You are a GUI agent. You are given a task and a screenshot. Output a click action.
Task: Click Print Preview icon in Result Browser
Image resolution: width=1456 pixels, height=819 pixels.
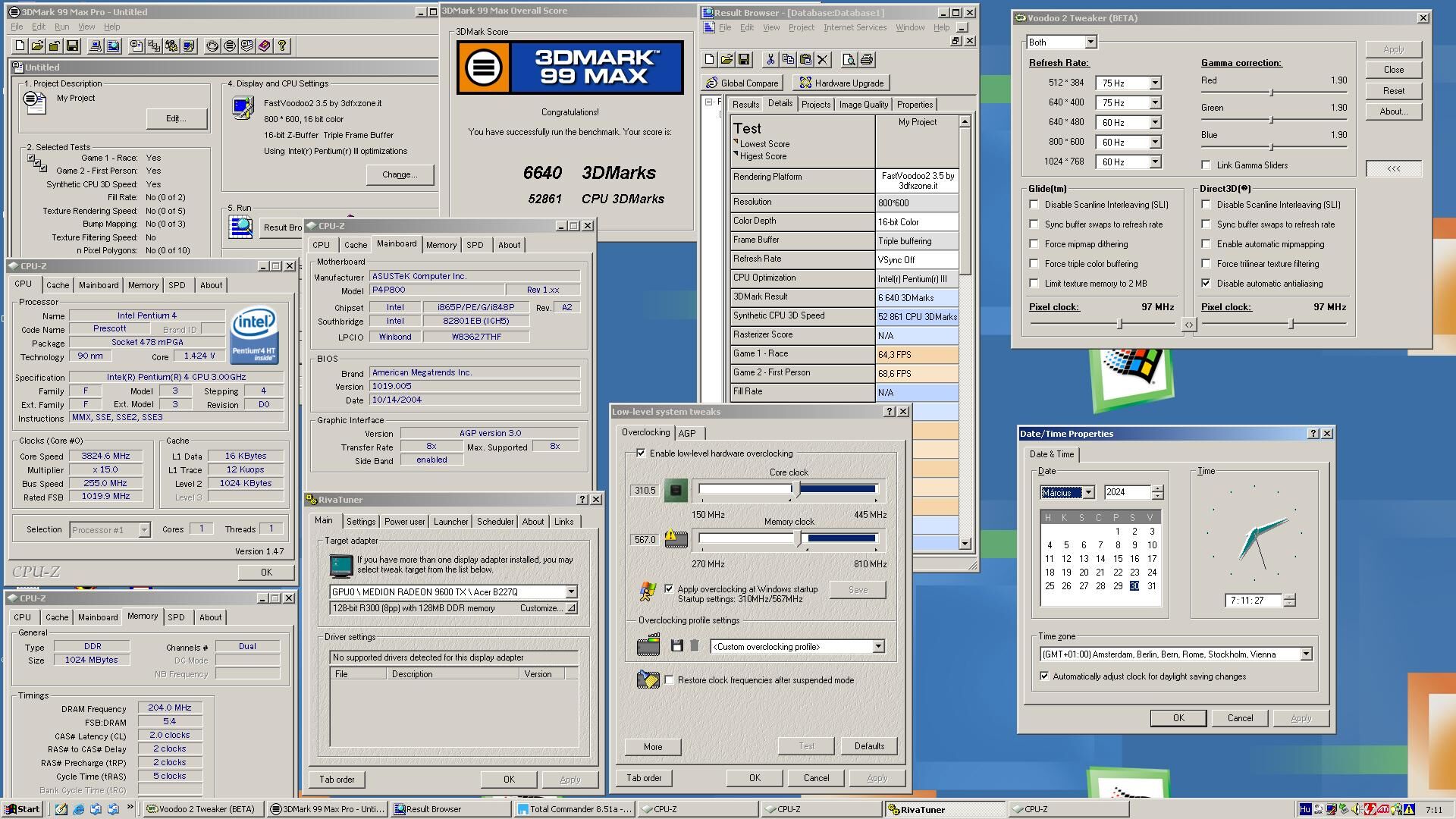[x=849, y=59]
